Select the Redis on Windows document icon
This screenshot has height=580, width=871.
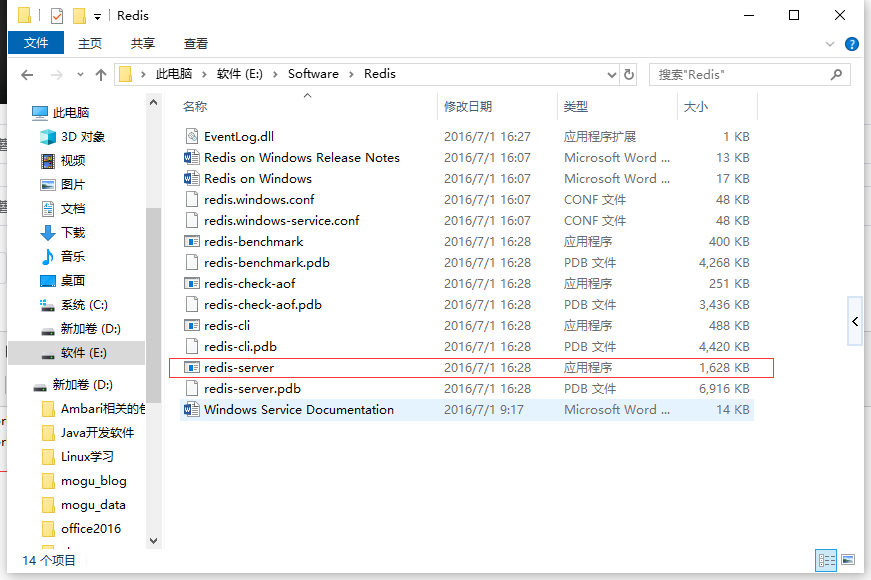coord(192,178)
